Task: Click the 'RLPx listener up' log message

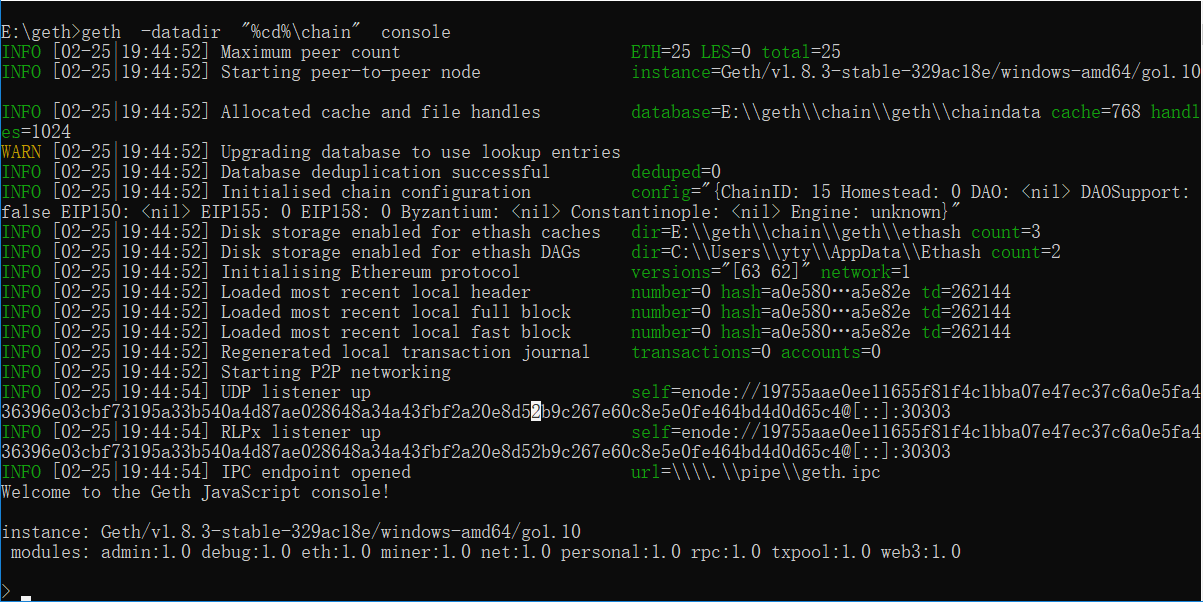Action: click(x=300, y=432)
